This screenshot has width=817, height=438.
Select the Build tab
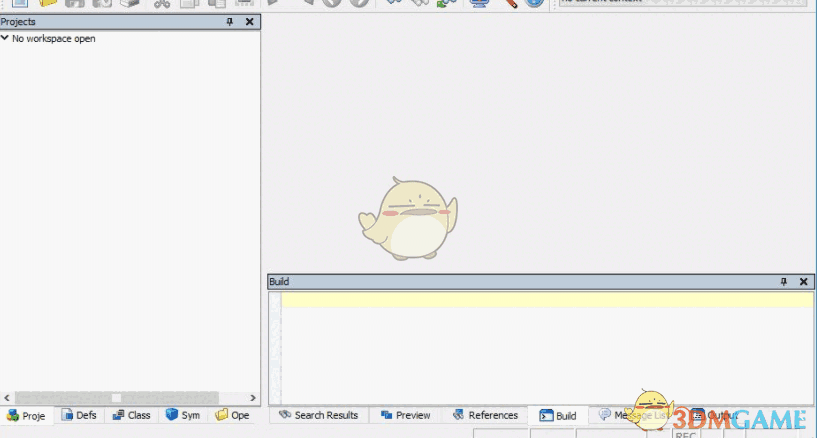tap(558, 416)
